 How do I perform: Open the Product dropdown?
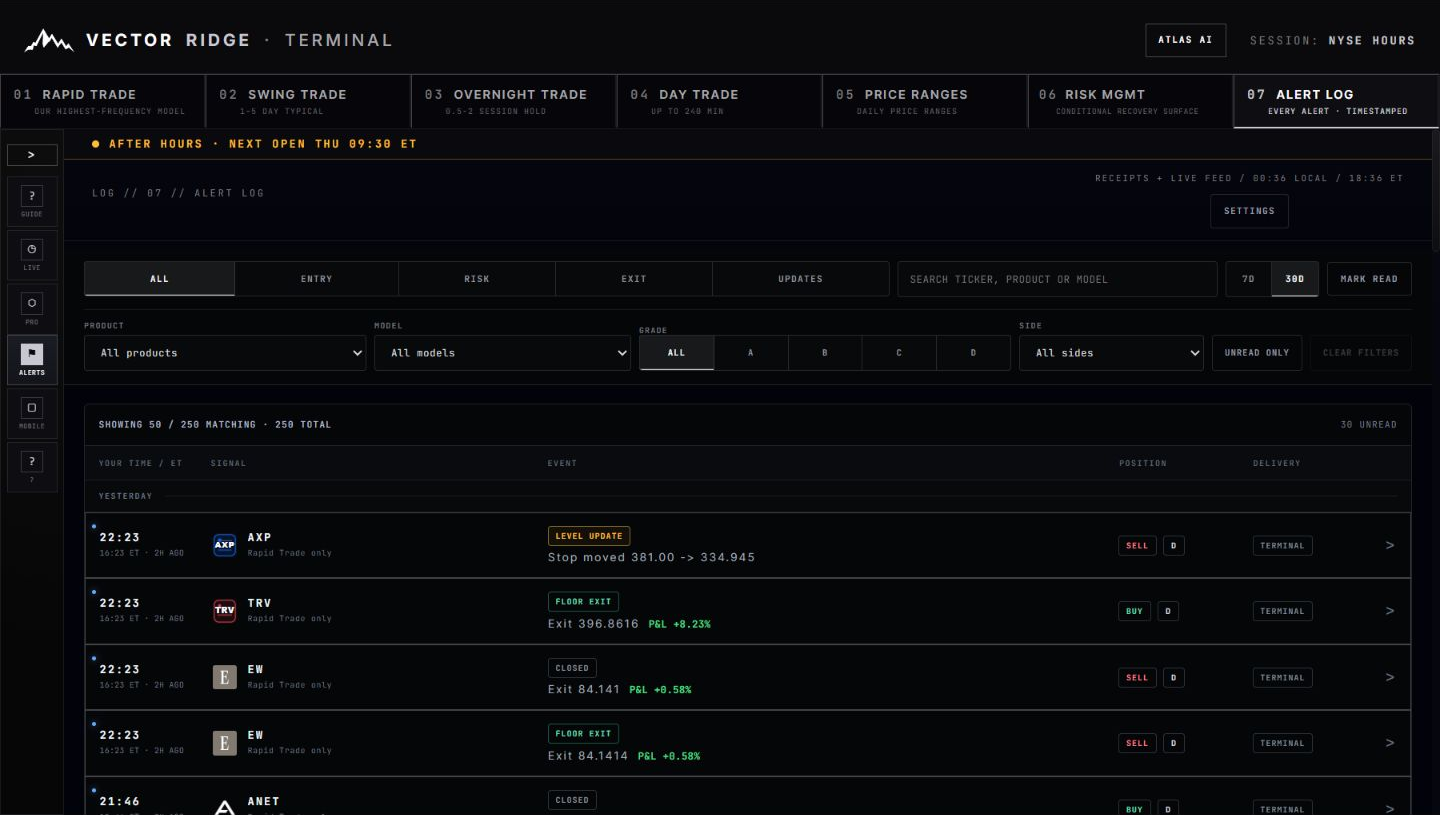pos(225,353)
